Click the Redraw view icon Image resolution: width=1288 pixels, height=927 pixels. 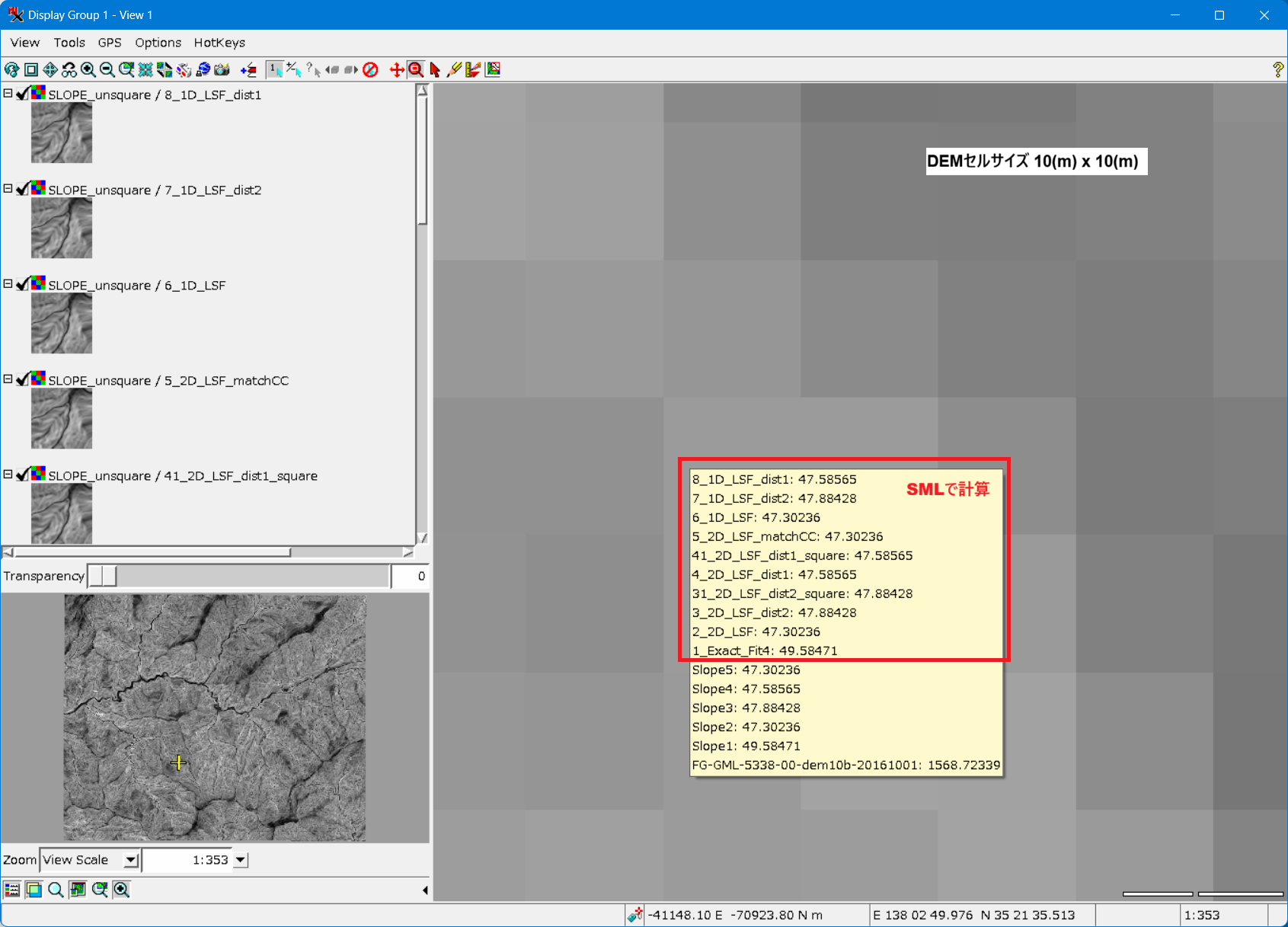point(11,70)
